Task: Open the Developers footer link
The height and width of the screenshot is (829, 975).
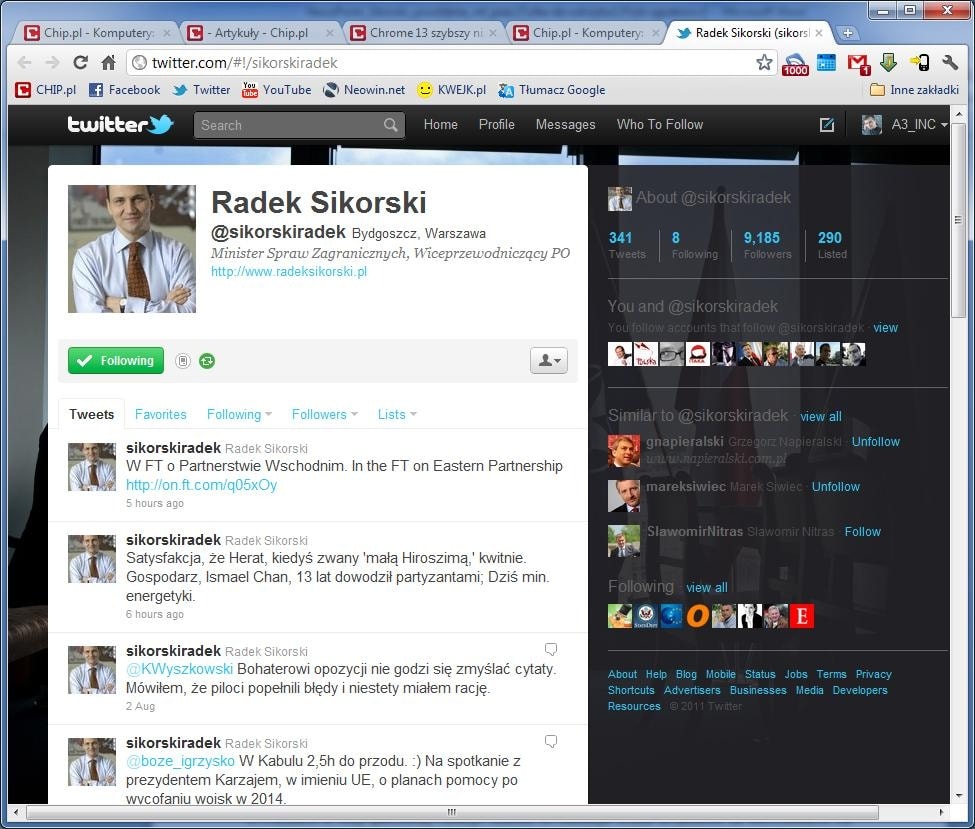Action: pos(859,690)
